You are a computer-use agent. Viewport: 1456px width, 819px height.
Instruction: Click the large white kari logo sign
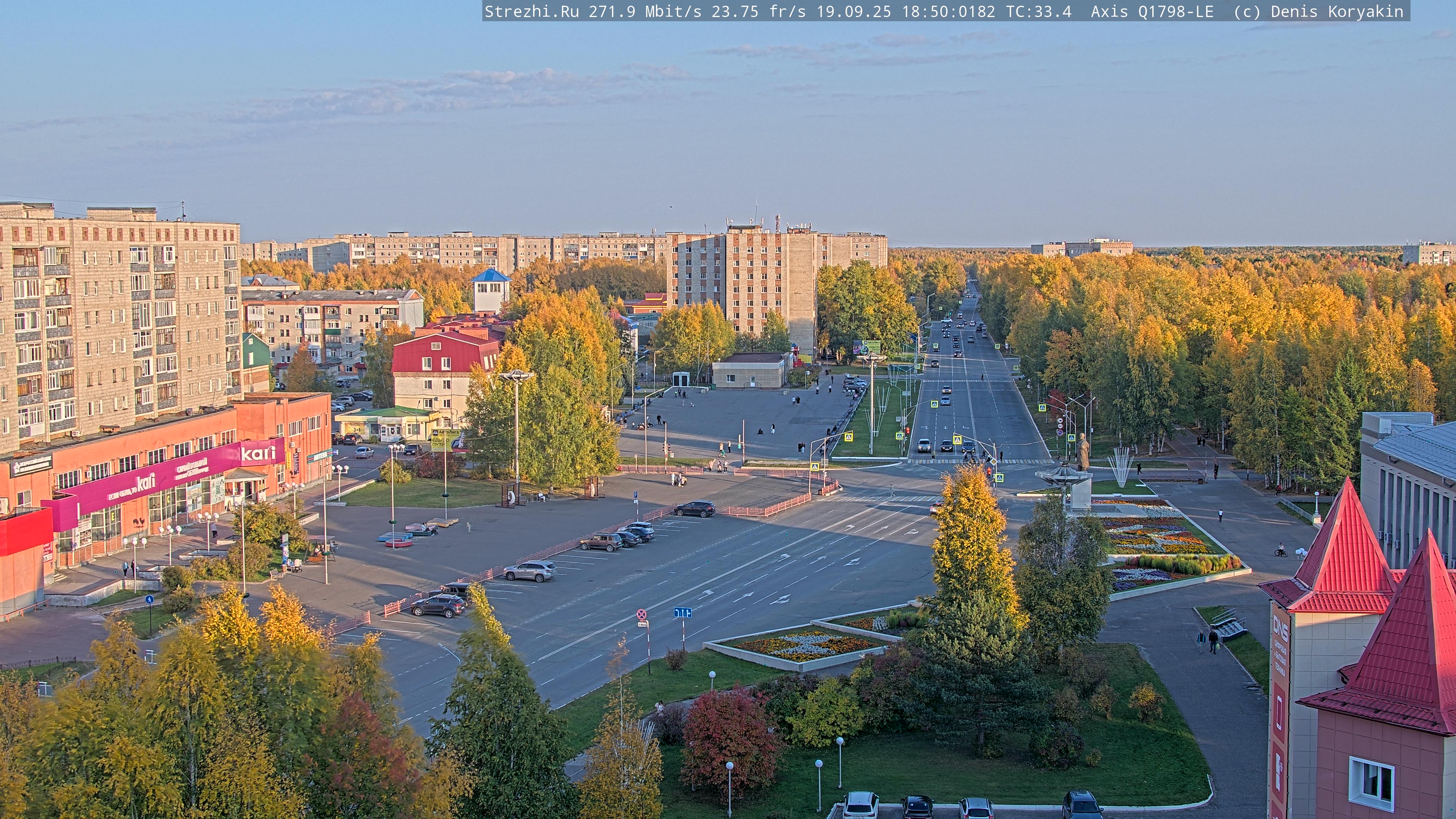point(258,453)
